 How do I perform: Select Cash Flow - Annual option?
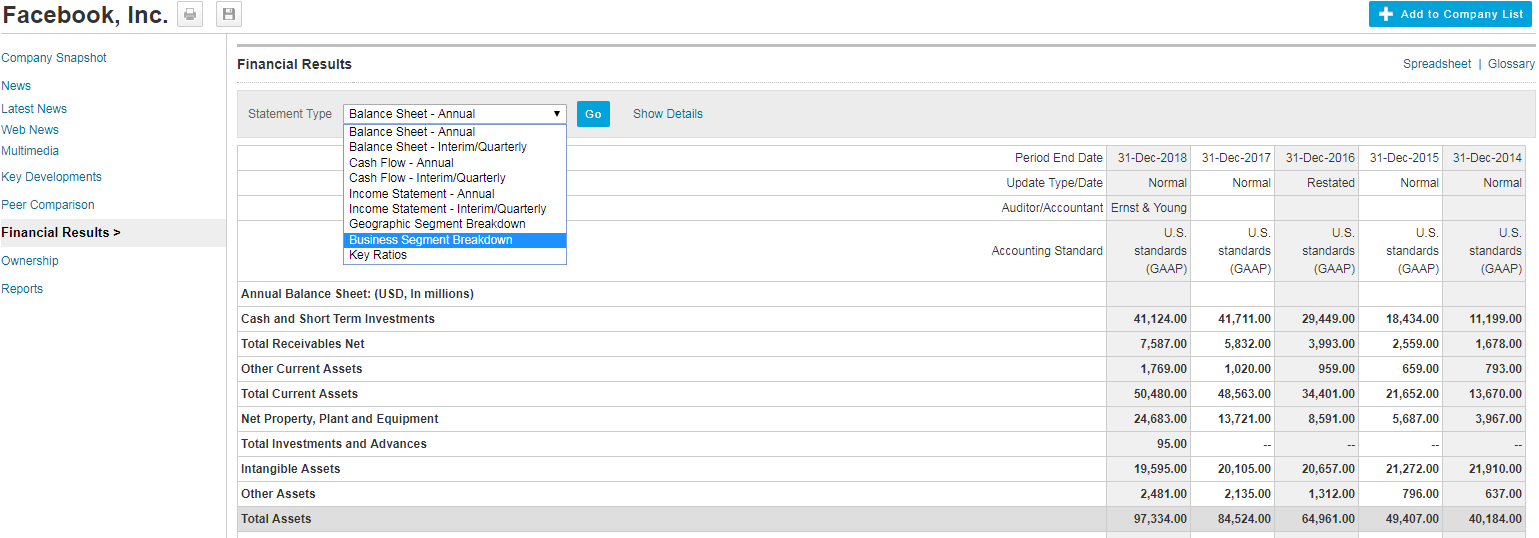click(401, 163)
